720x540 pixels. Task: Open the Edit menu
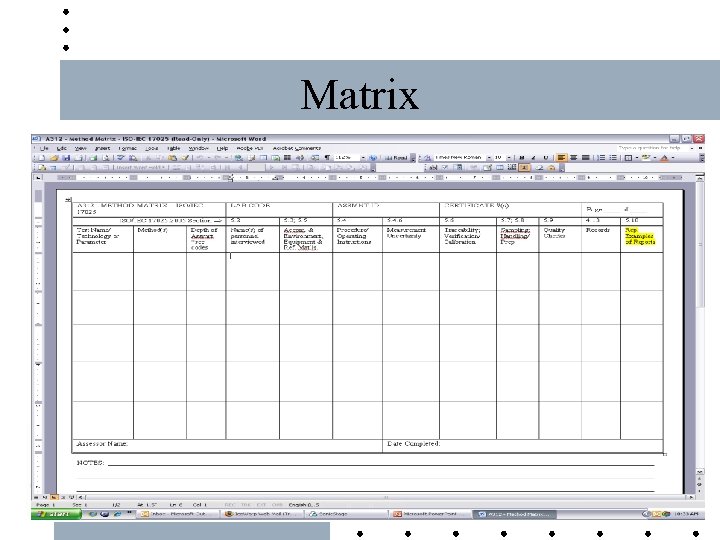pyautogui.click(x=62, y=148)
